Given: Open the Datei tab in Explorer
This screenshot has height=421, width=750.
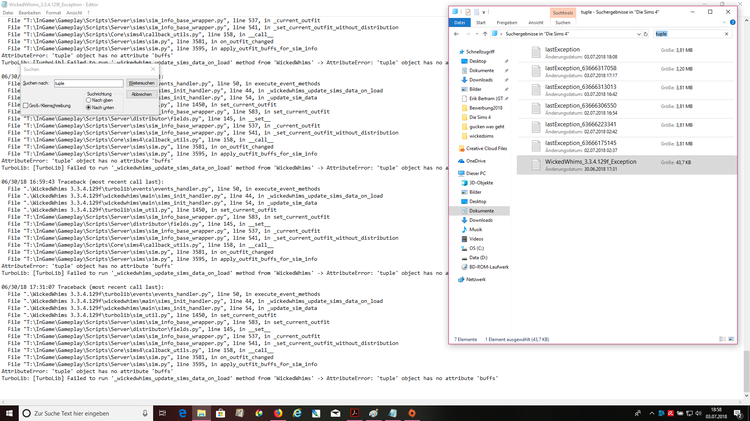Looking at the screenshot, I should pyautogui.click(x=460, y=22).
